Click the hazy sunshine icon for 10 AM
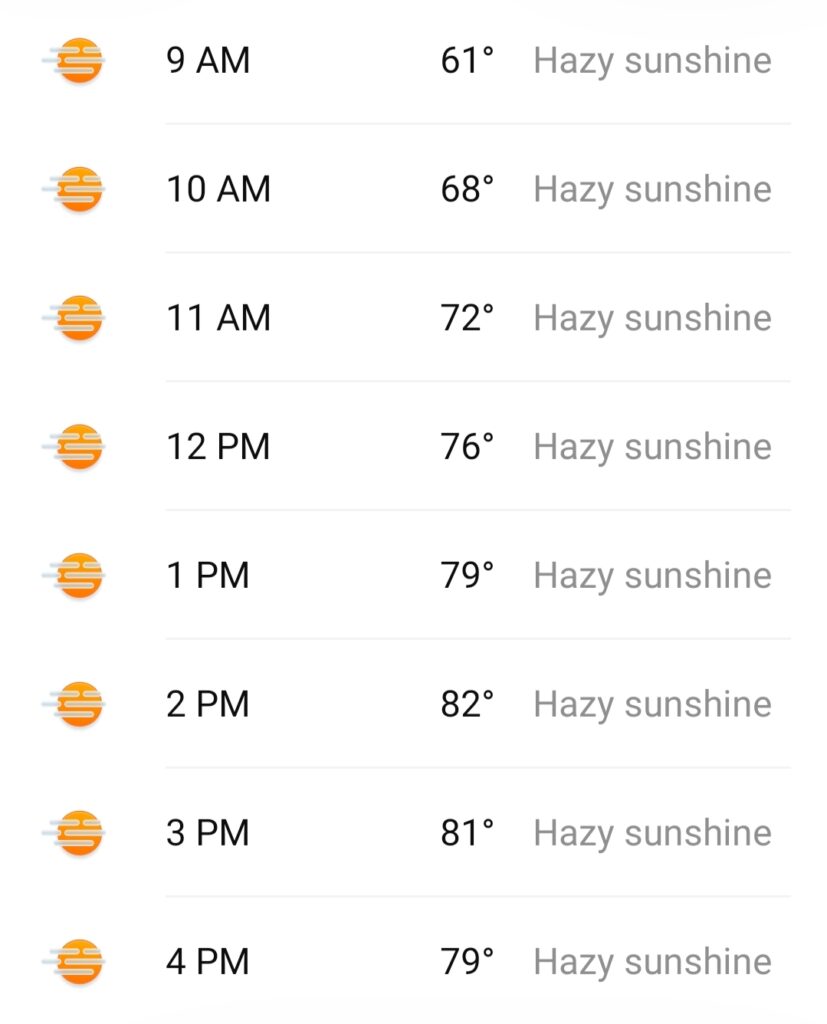The width and height of the screenshot is (827, 1024). coord(77,189)
